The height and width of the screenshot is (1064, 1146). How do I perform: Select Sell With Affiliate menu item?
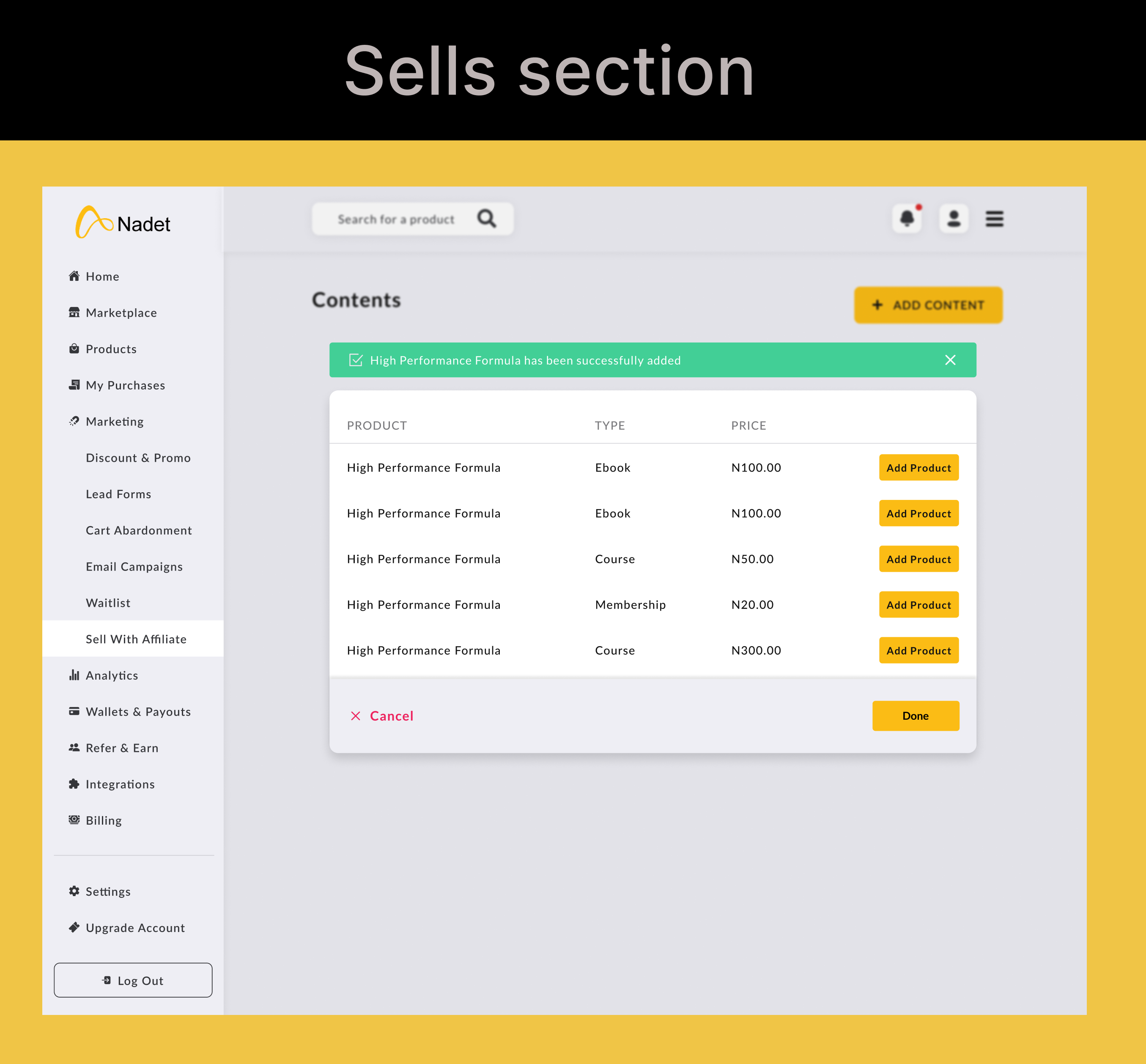[x=136, y=639]
